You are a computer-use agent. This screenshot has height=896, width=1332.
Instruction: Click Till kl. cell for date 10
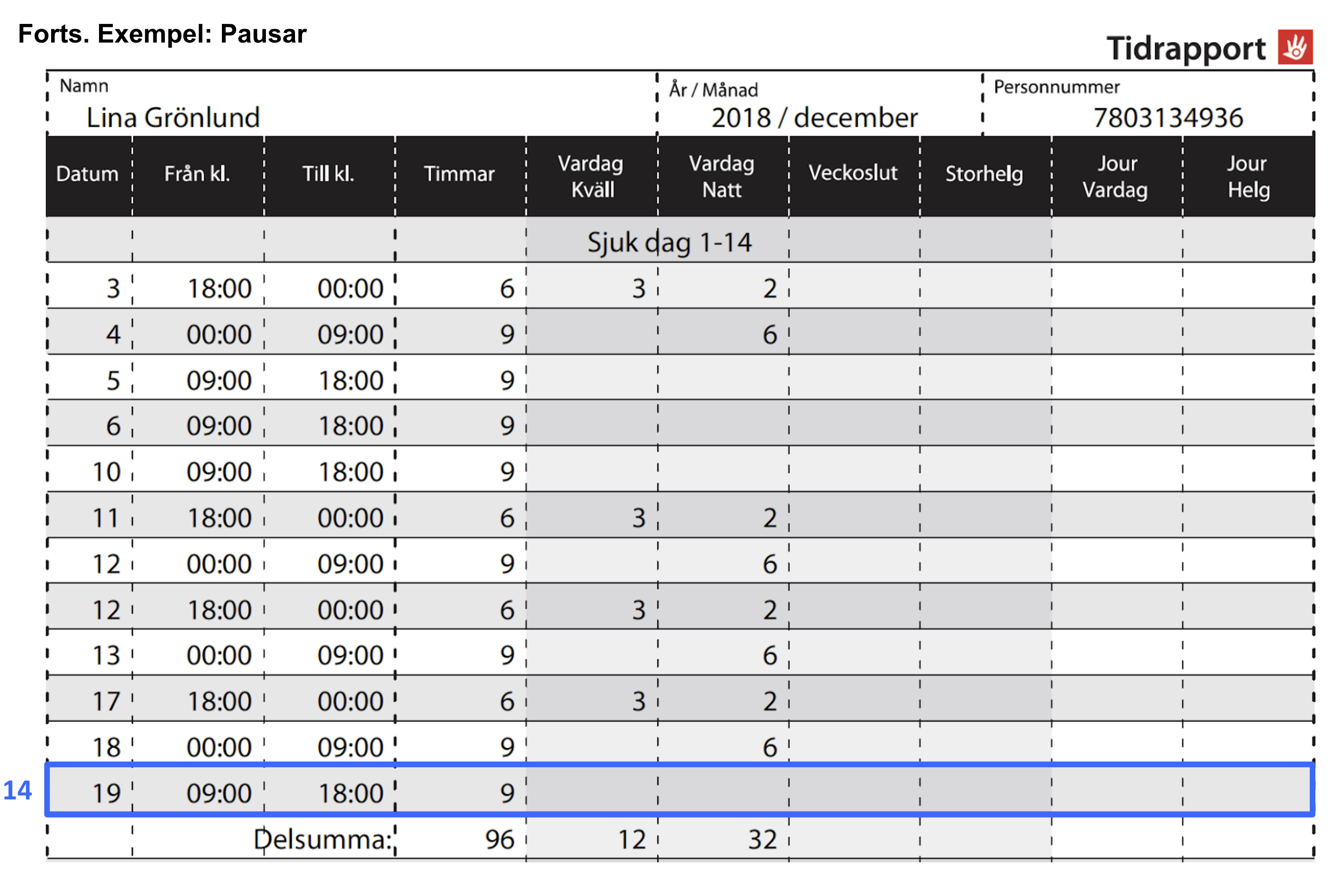coord(349,472)
